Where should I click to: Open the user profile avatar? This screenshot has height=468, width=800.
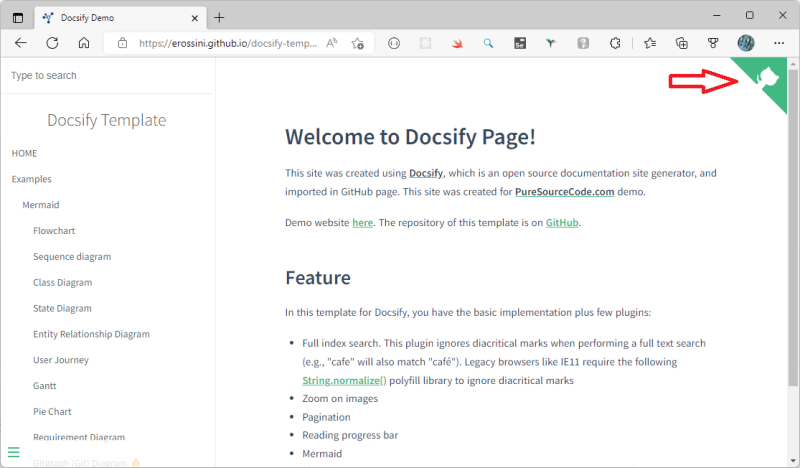(746, 43)
